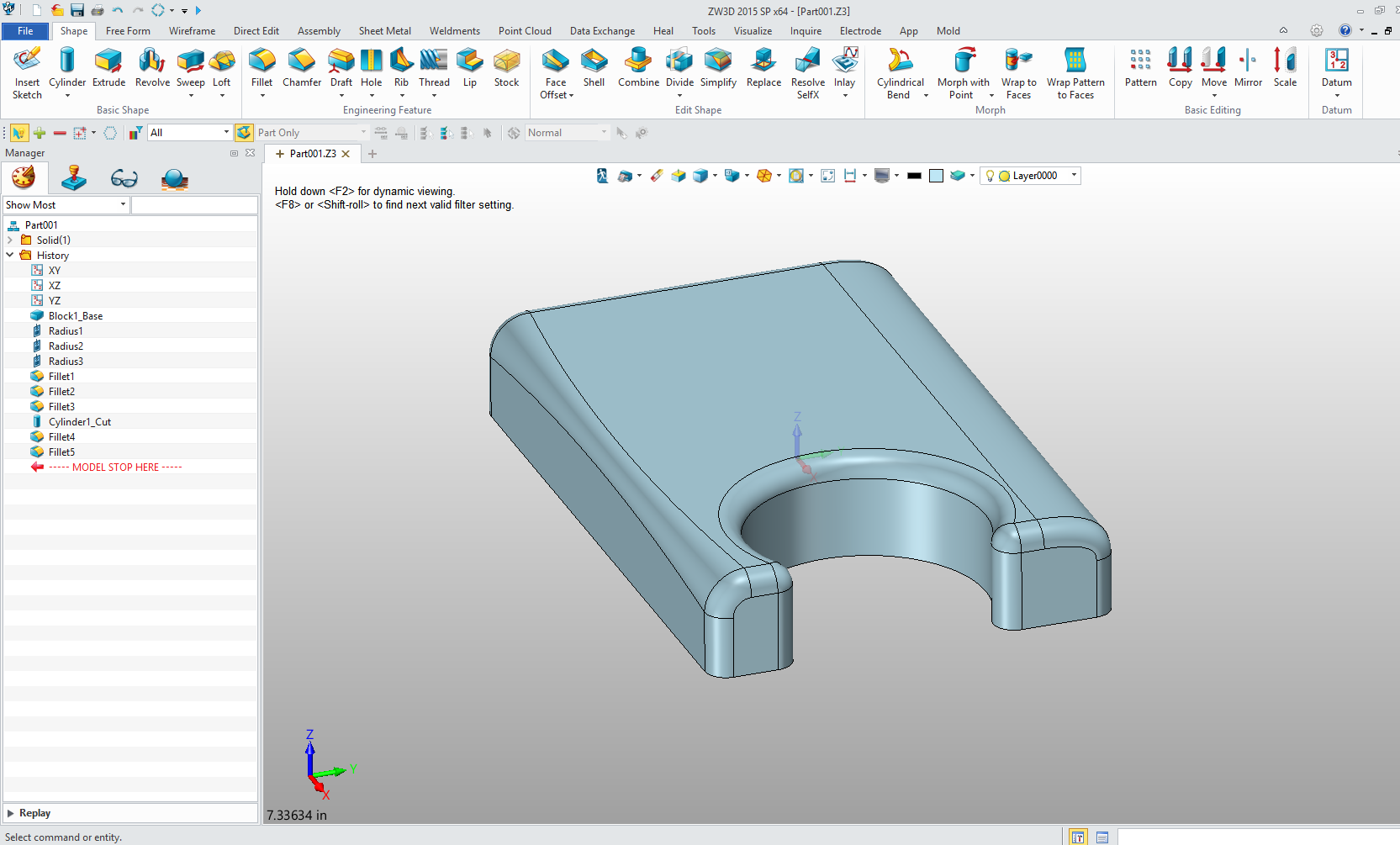Toggle the bottom-right status layout icon
This screenshot has width=1400, height=845.
[1078, 837]
